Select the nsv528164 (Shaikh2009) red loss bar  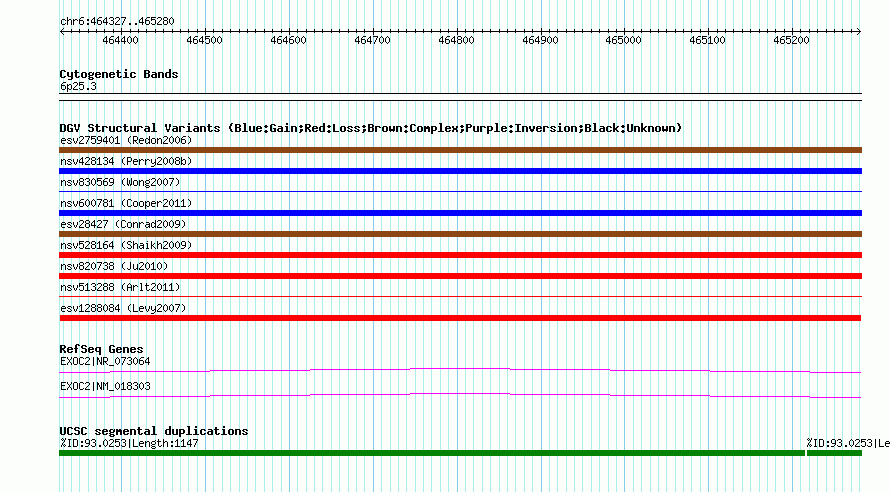click(x=460, y=255)
